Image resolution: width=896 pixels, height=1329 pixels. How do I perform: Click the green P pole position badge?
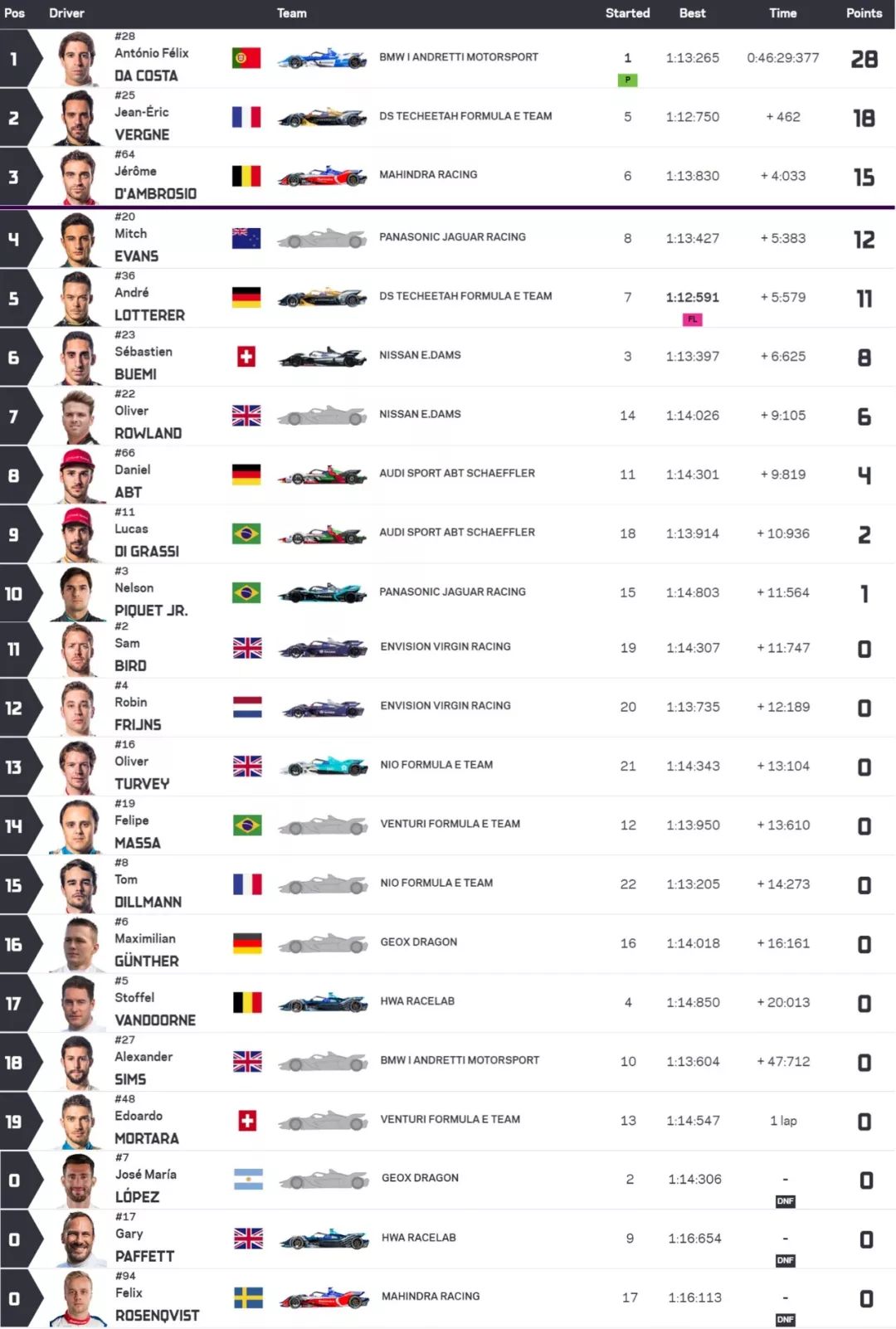pyautogui.click(x=627, y=80)
